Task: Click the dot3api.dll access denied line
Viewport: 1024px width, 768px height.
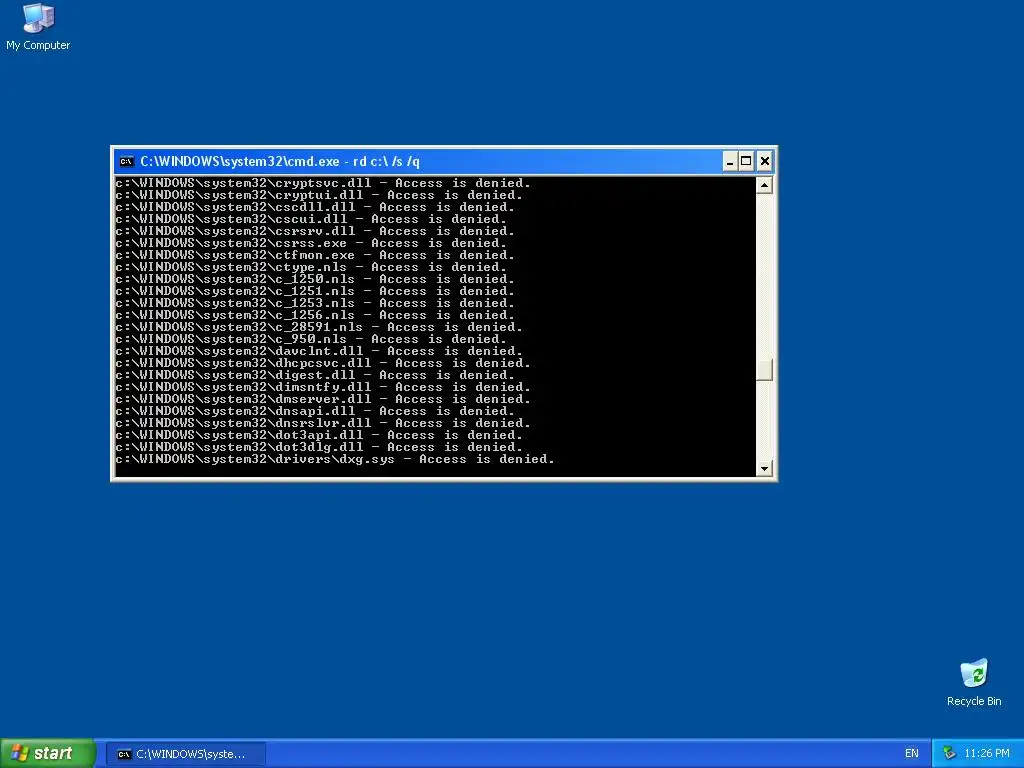Action: coord(319,435)
